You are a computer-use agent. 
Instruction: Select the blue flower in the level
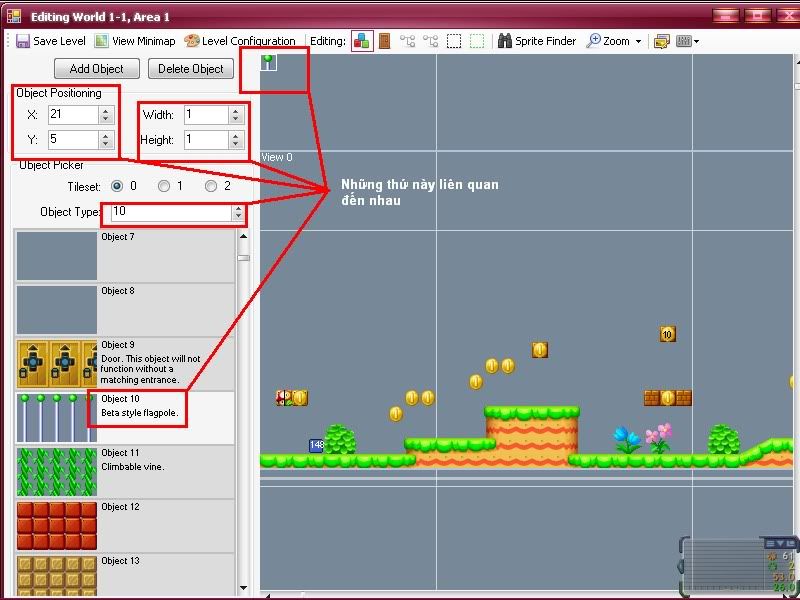(x=627, y=440)
